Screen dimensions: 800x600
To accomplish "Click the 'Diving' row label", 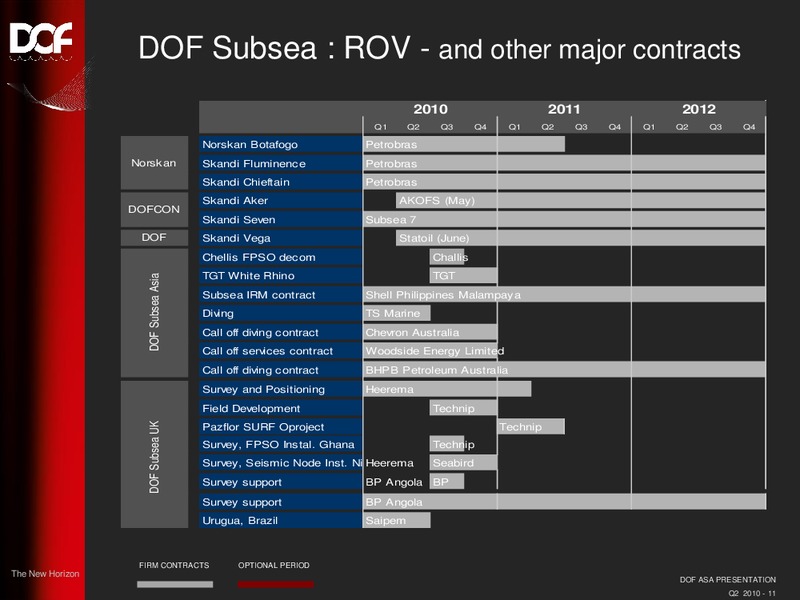I will (280, 313).
